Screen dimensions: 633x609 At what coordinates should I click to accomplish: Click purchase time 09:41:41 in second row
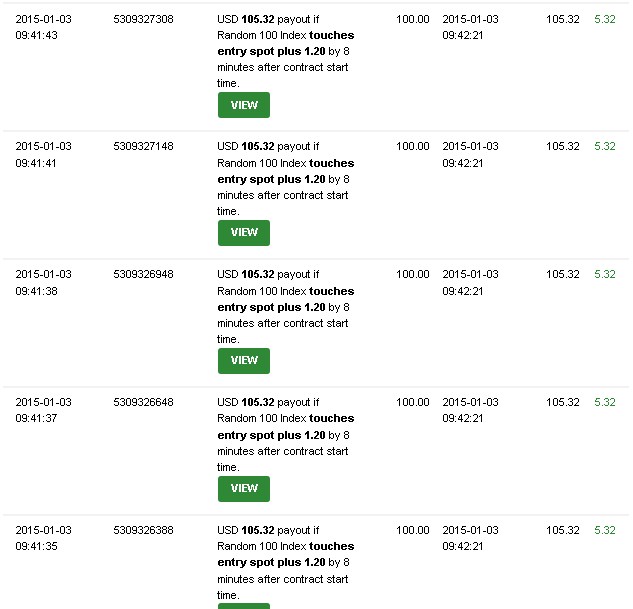[x=36, y=163]
